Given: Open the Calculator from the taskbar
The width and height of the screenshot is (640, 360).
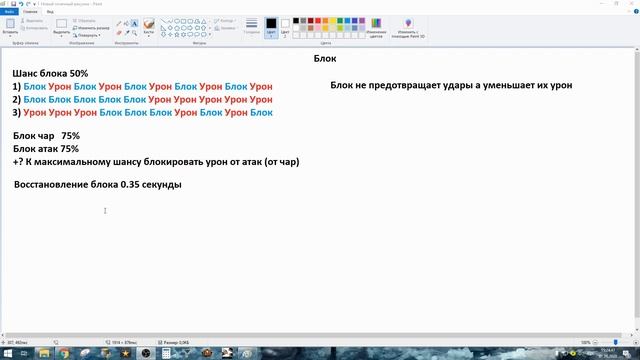Looking at the screenshot, I should pos(166,353).
